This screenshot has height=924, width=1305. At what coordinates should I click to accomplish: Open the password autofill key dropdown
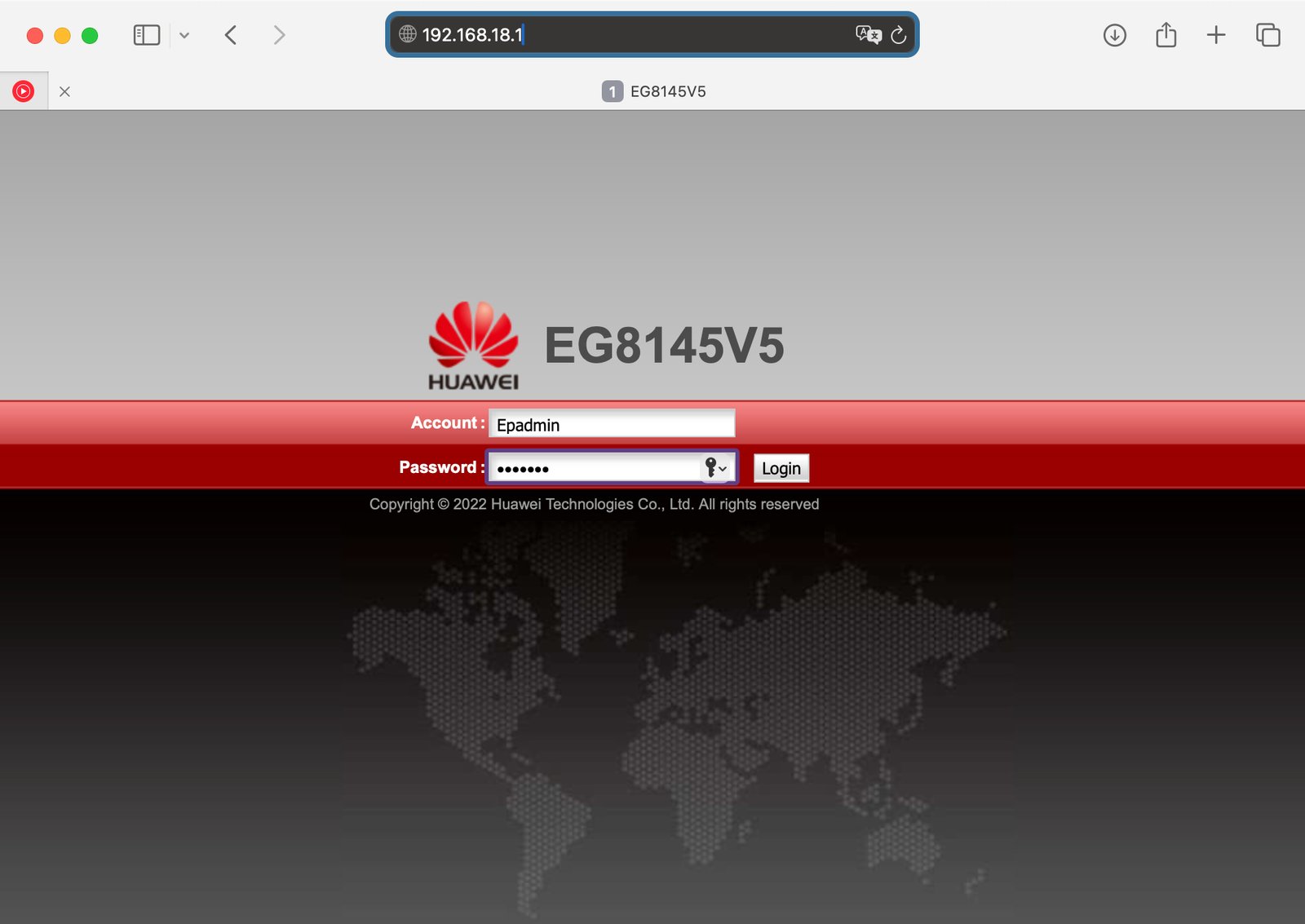(715, 468)
